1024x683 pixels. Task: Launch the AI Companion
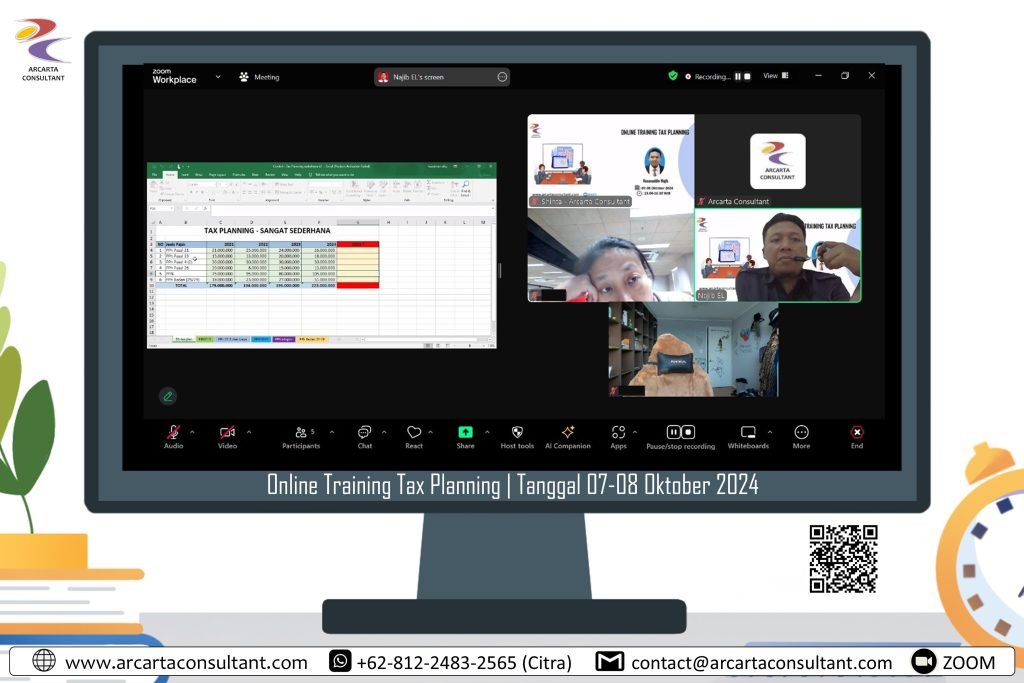point(567,434)
